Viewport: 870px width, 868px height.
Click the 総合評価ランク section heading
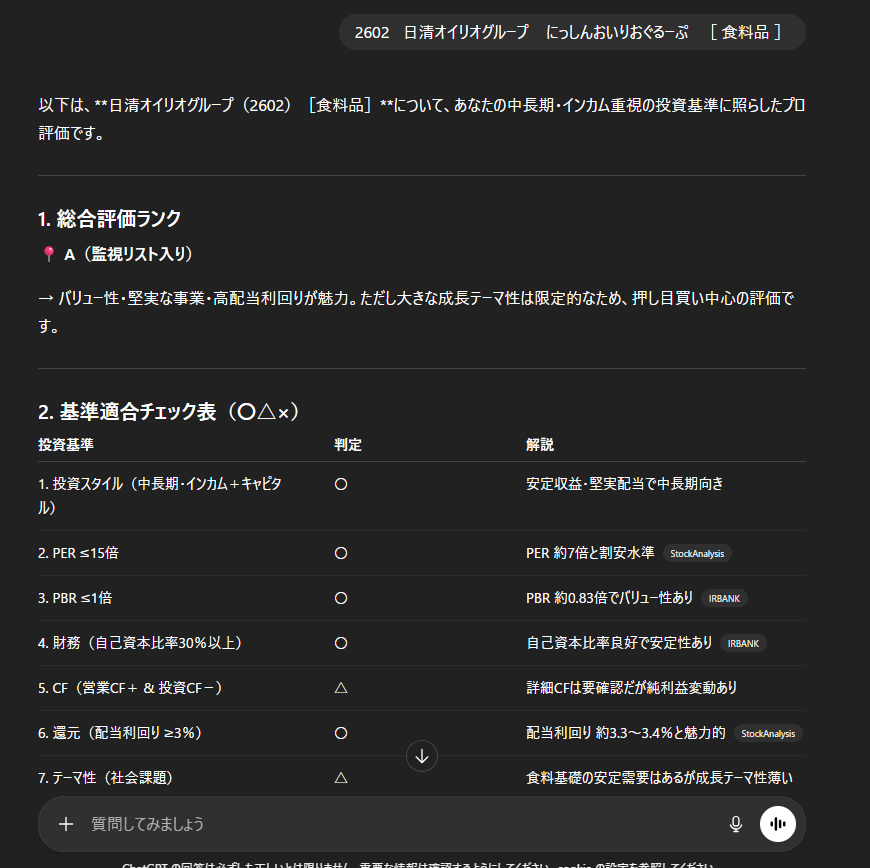pyautogui.click(x=109, y=219)
